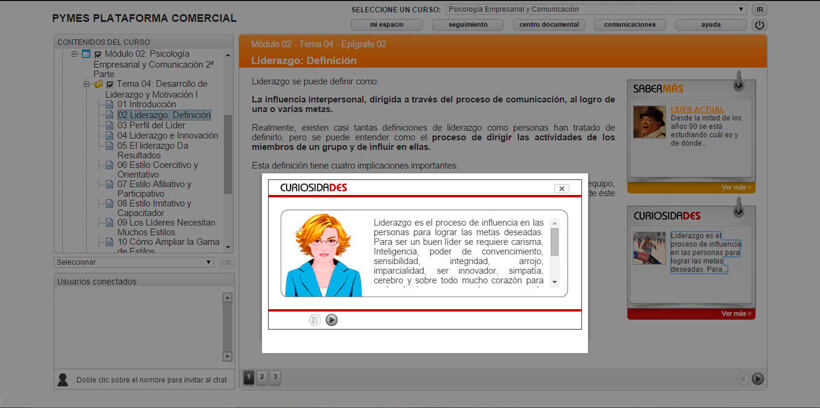Image resolution: width=820 pixels, height=408 pixels.
Task: Go to page 1
Action: [x=249, y=377]
